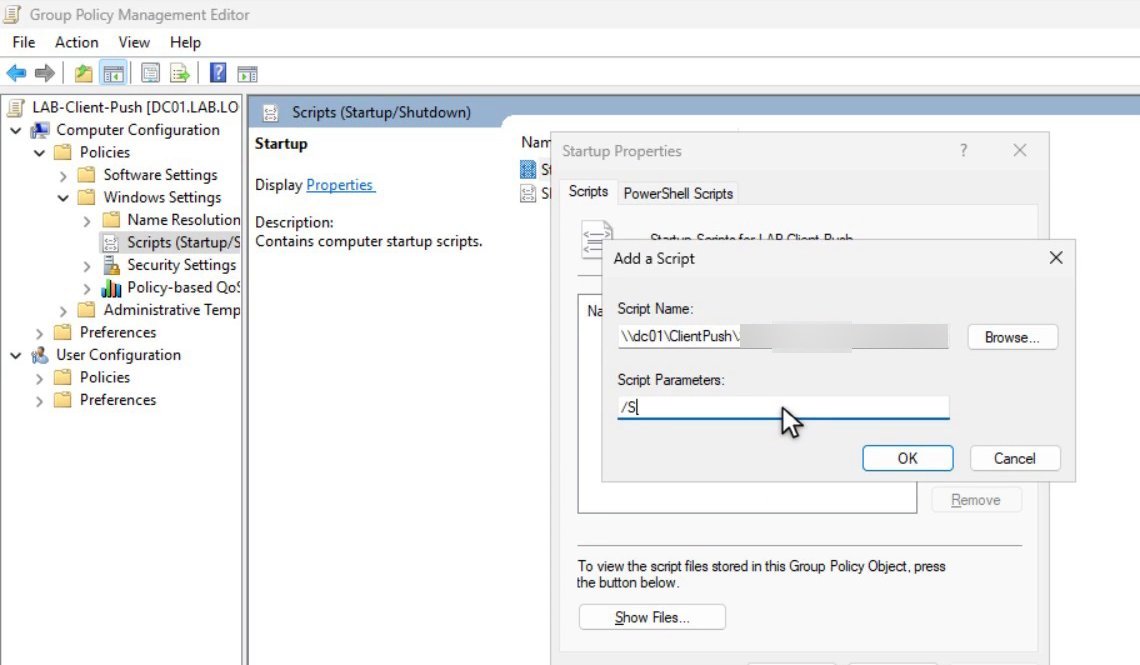Open the View menu
Image resolution: width=1140 pixels, height=665 pixels.
(x=134, y=42)
